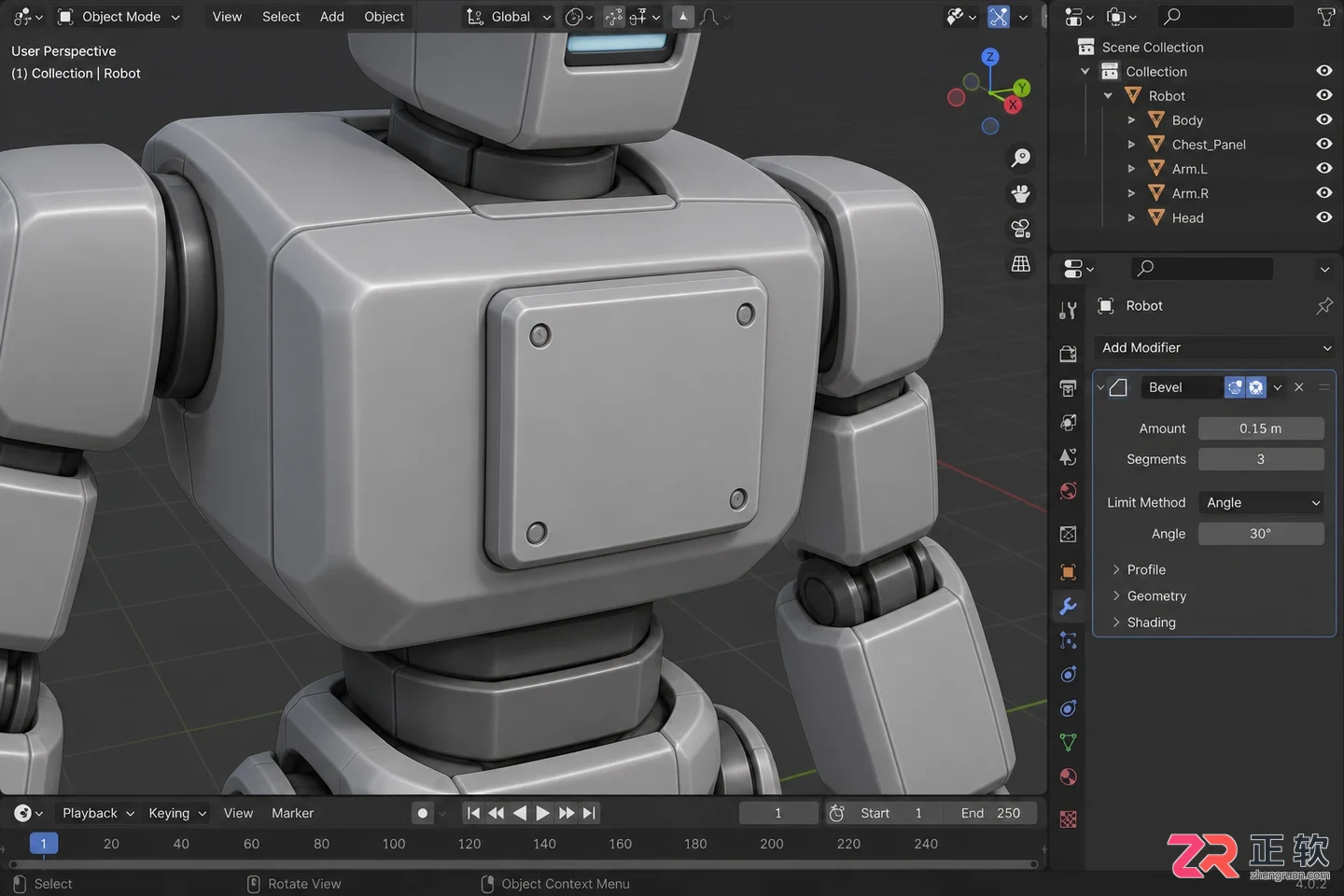Hide the Body object in outliner
Image resolution: width=1344 pixels, height=896 pixels.
tap(1323, 119)
